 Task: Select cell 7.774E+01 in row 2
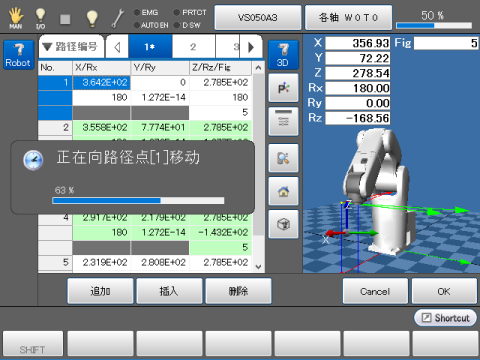[160, 127]
